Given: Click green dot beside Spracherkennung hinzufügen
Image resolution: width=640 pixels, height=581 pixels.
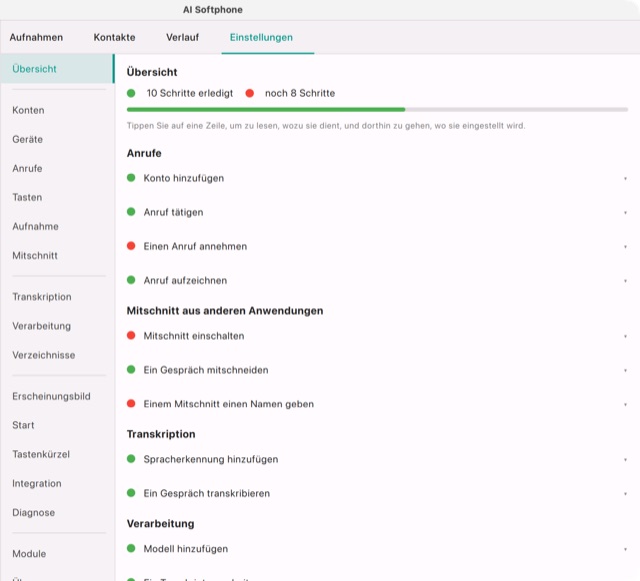Looking at the screenshot, I should 131,459.
